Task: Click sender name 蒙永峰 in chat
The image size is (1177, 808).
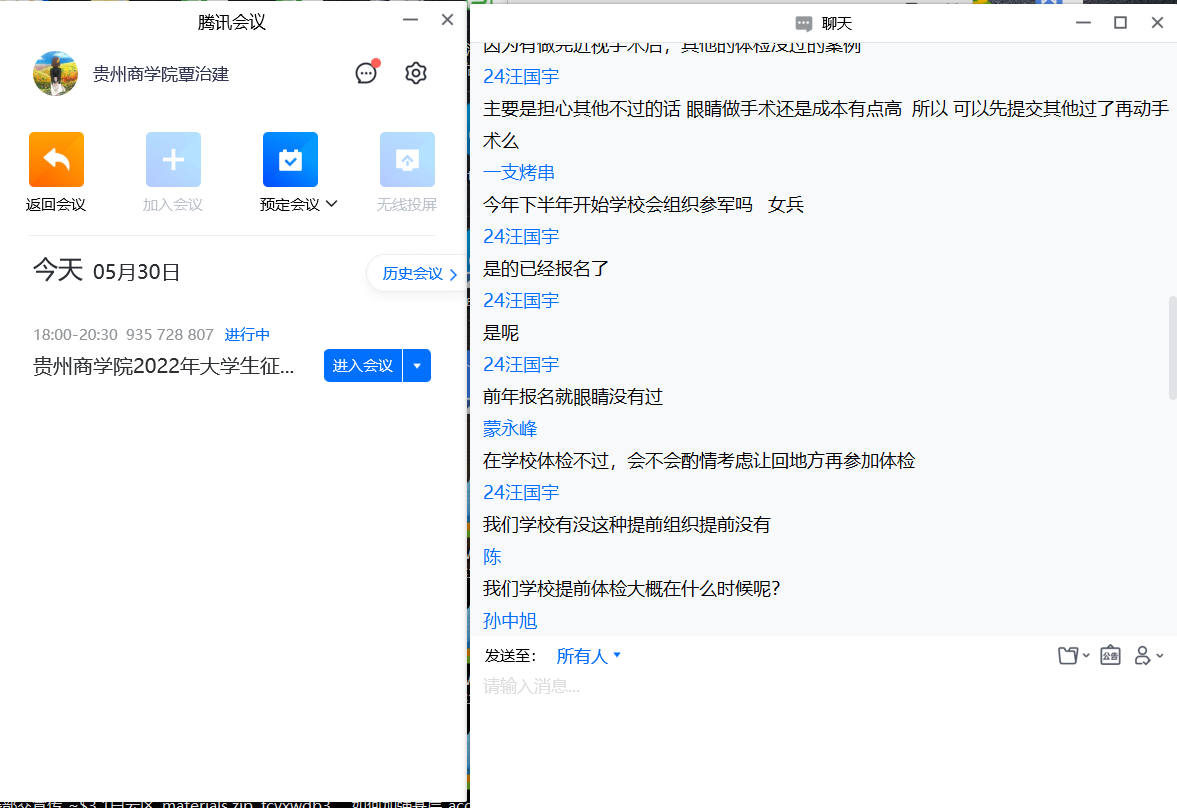Action: [x=510, y=429]
